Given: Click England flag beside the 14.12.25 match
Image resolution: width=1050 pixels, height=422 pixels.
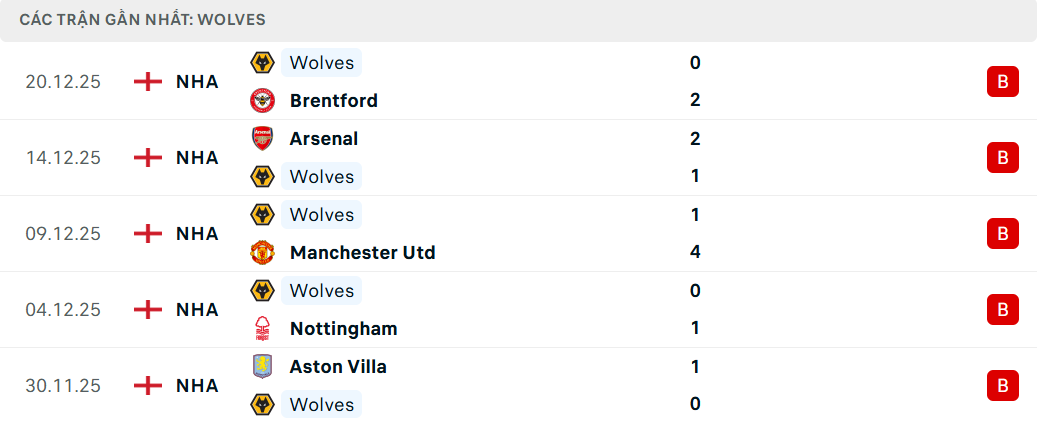Looking at the screenshot, I should pyautogui.click(x=148, y=157).
